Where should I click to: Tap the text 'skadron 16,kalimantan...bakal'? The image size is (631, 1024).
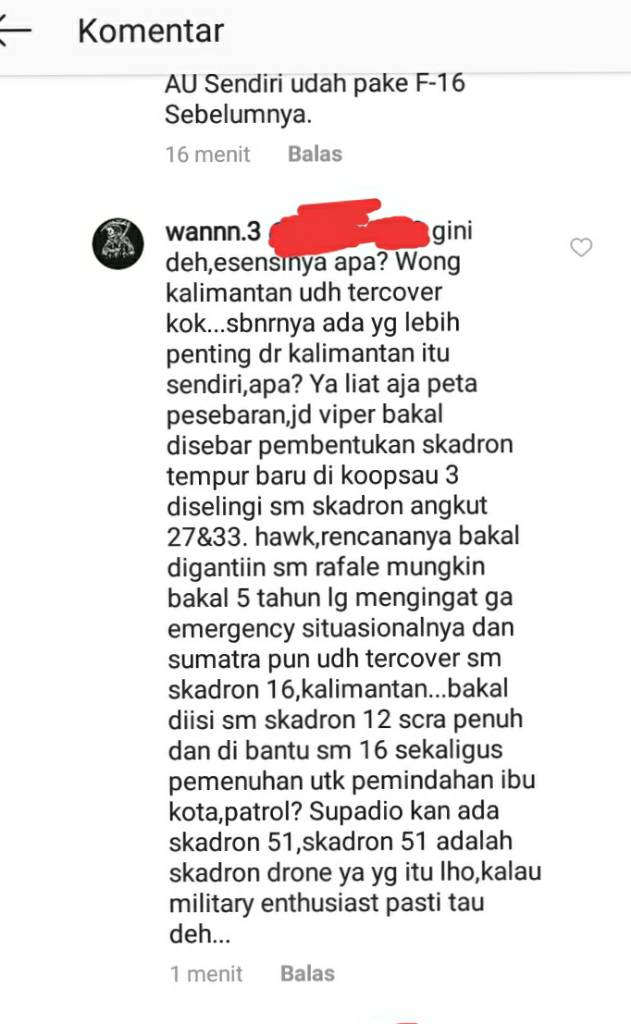338,689
